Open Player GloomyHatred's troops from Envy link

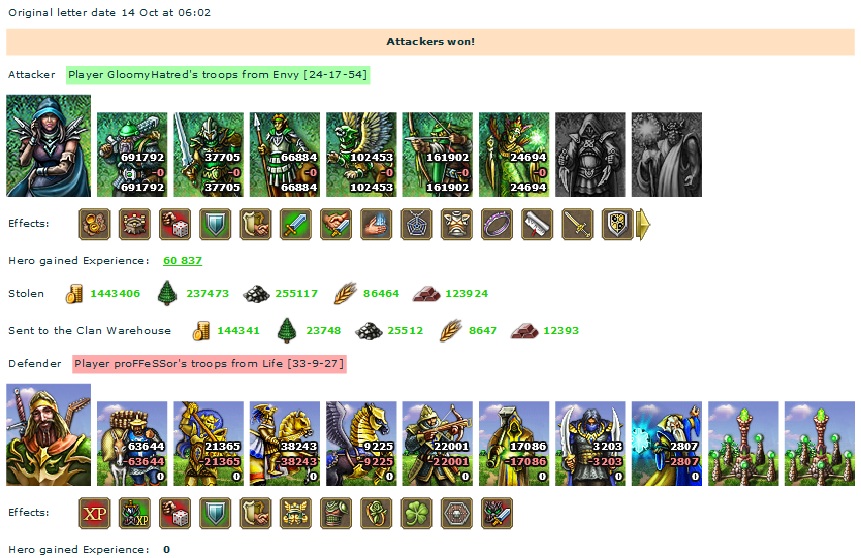point(217,75)
